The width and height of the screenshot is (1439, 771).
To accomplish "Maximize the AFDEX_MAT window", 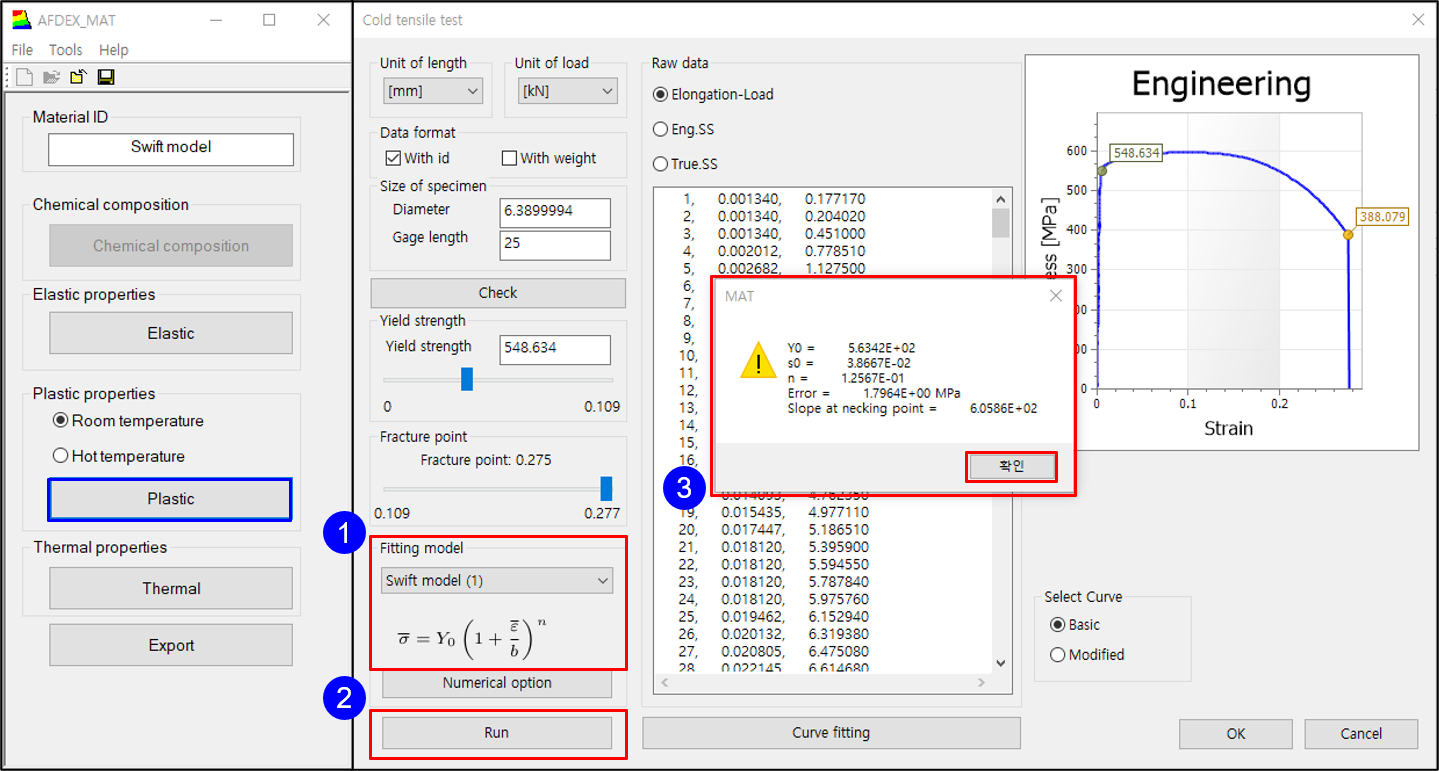I will pos(269,20).
